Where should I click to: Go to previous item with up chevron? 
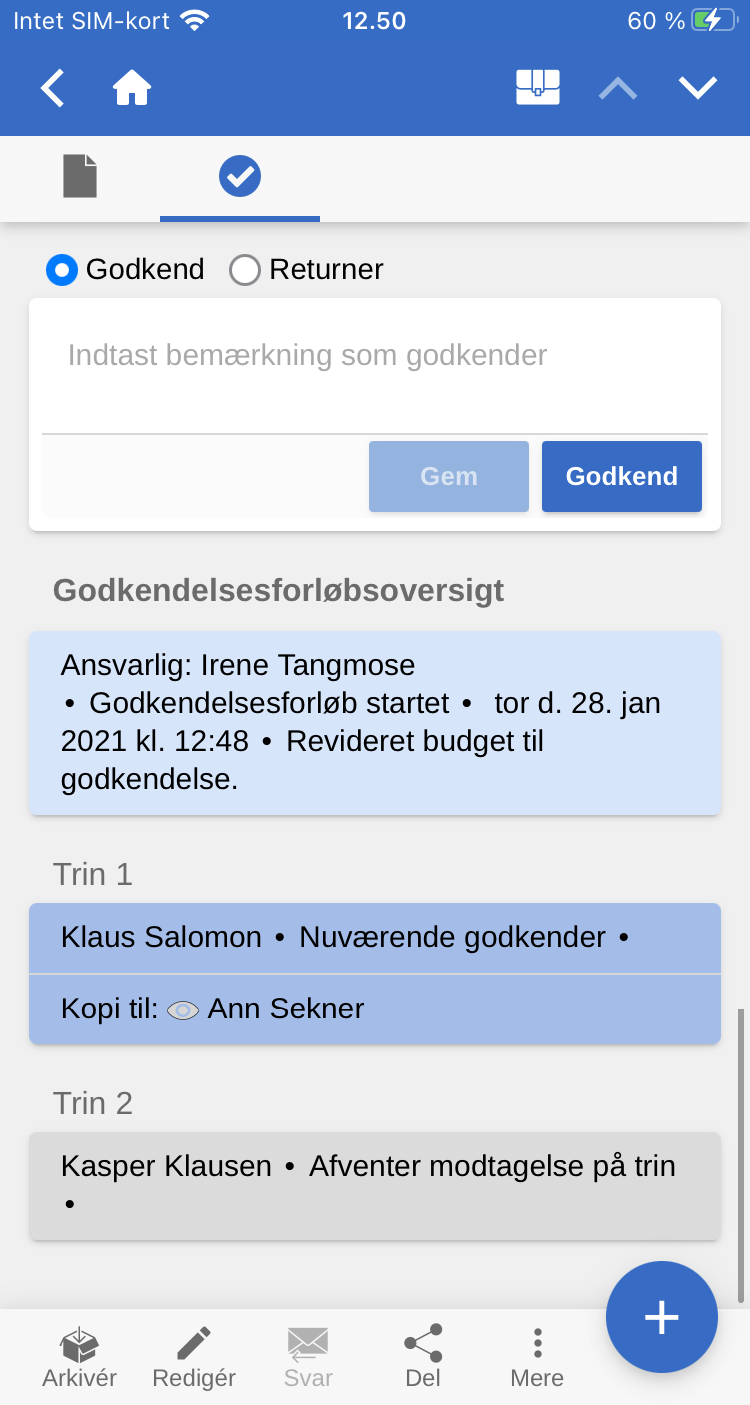coord(618,89)
